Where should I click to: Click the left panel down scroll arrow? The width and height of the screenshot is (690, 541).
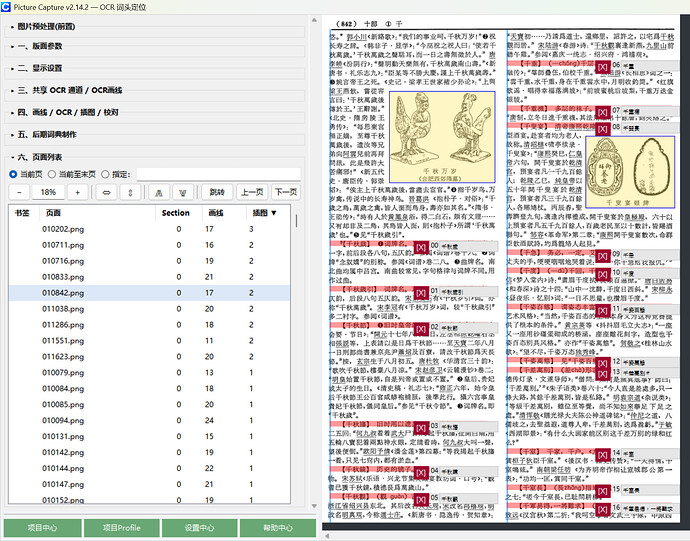coord(314,506)
